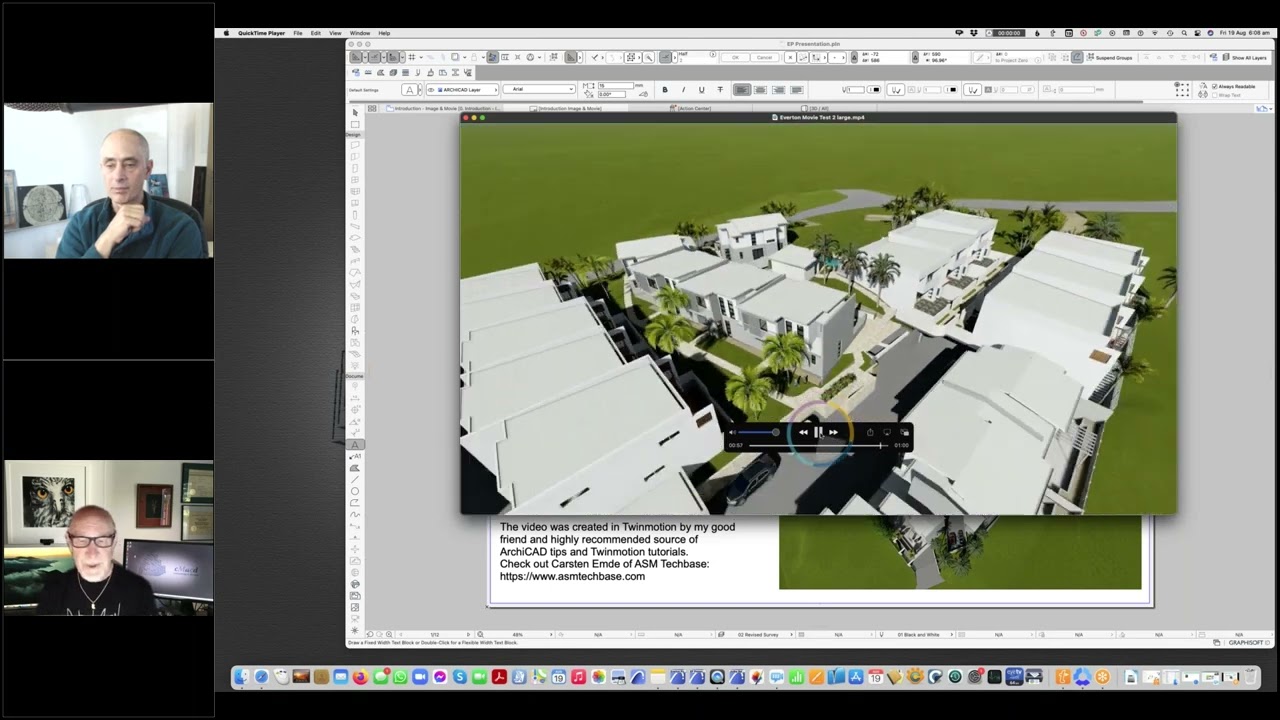Toggle Bold text formatting

665,90
